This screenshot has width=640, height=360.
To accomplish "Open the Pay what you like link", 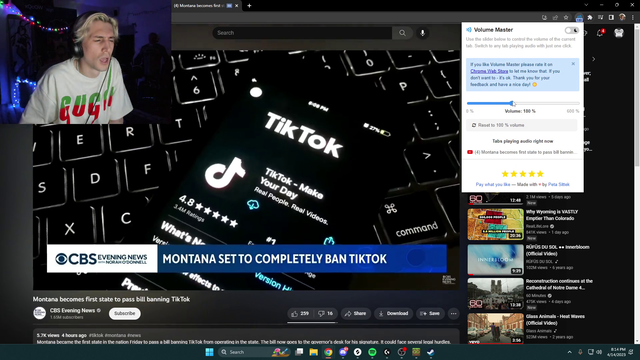I will click(493, 184).
